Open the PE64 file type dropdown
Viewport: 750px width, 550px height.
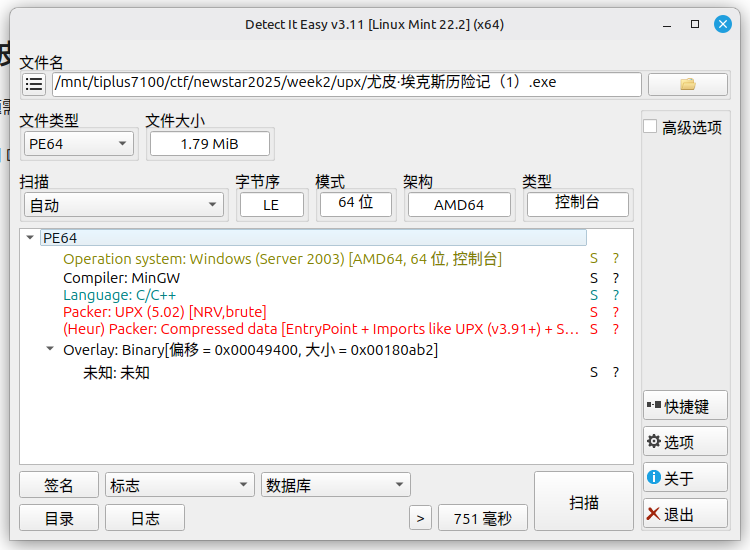(79, 144)
